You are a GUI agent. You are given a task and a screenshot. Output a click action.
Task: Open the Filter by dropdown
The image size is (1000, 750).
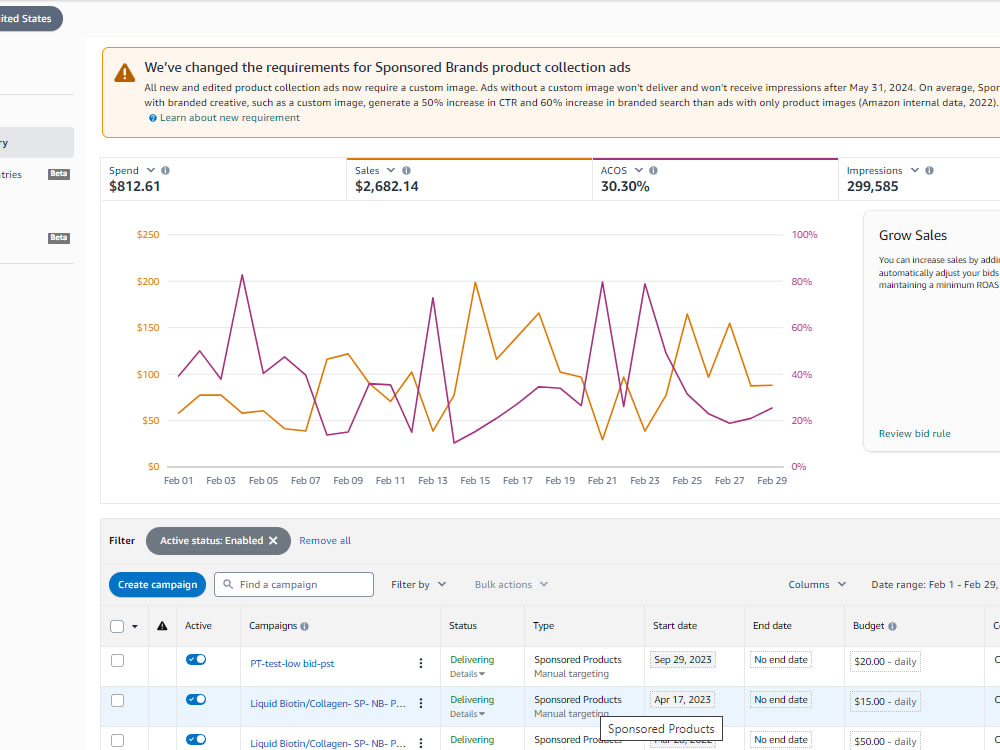point(418,584)
